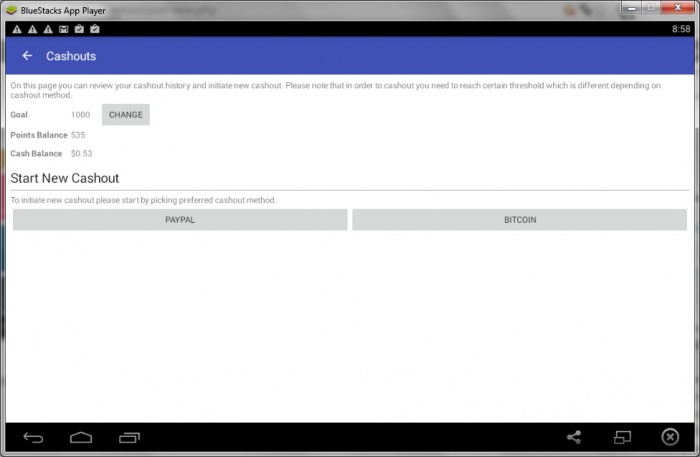700x457 pixels.
Task: Open the second Play Store bag notification
Action: 95,29
